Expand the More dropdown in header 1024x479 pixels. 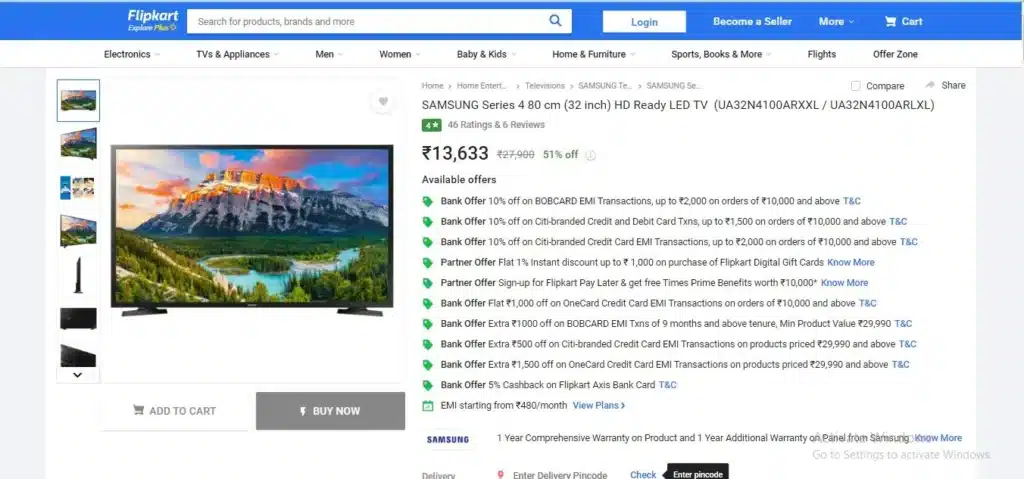pos(836,22)
